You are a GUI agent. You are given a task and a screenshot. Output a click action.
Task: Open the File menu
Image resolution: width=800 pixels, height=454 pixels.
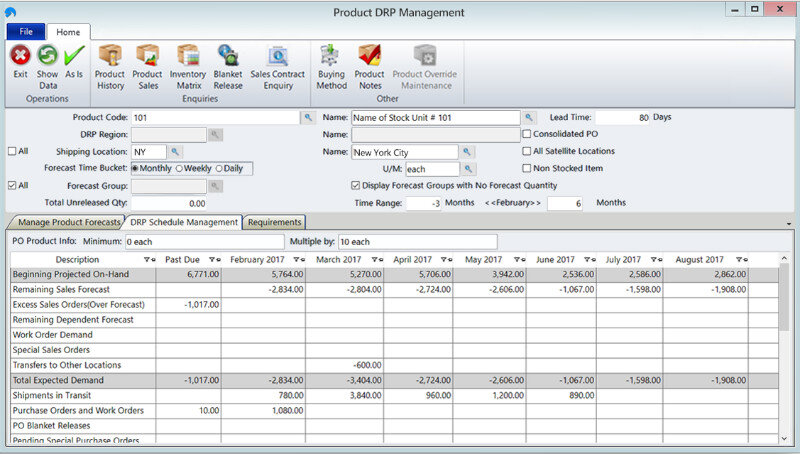(x=25, y=32)
